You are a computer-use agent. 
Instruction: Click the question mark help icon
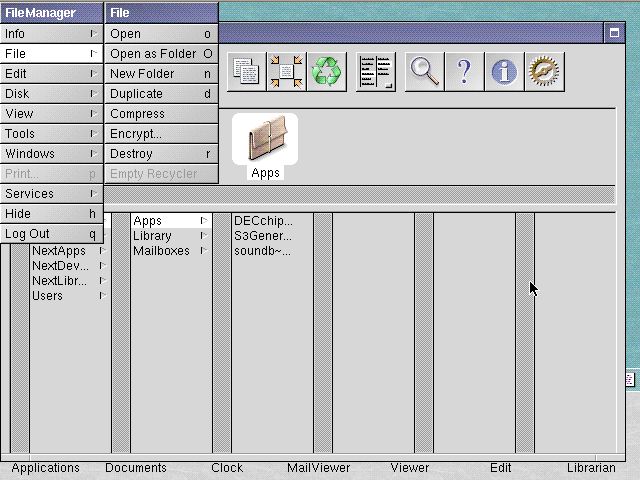pyautogui.click(x=464, y=72)
